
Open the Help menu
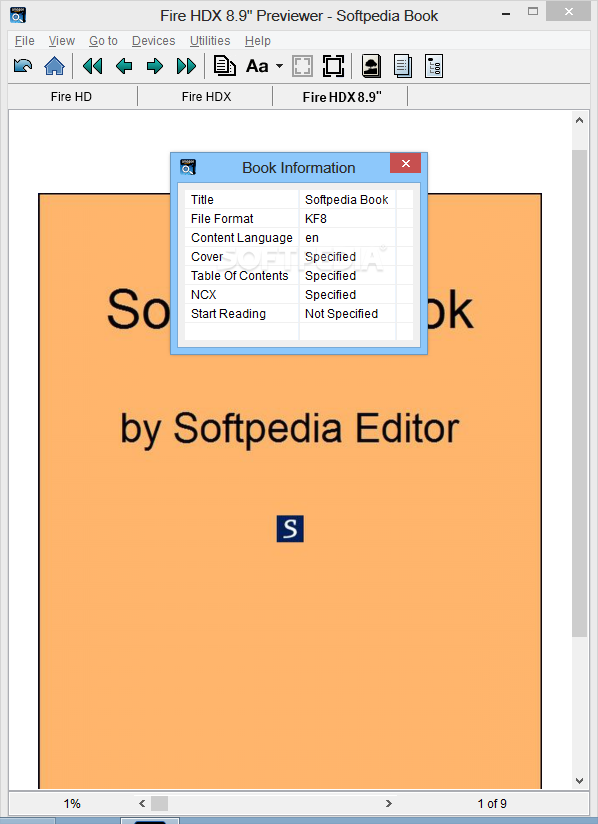point(257,40)
